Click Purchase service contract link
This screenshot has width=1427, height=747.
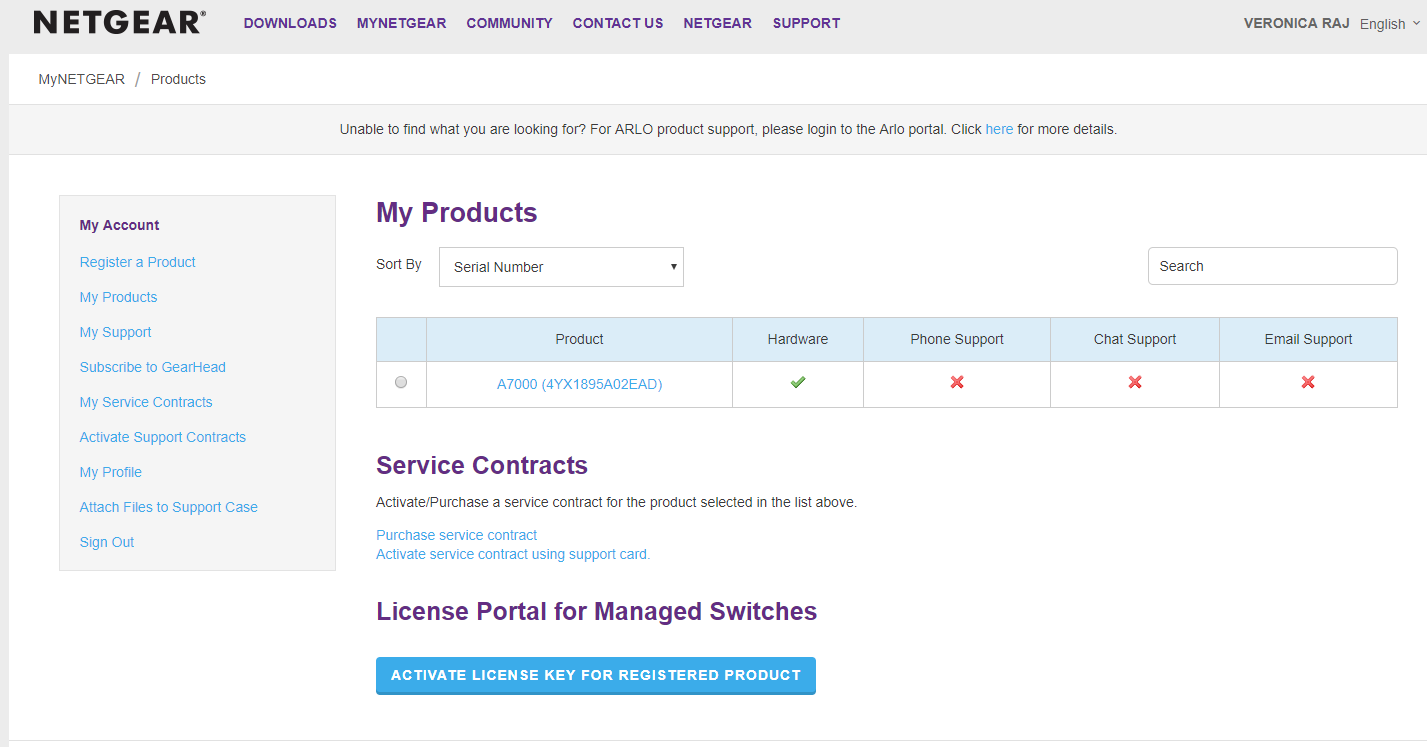click(x=456, y=535)
